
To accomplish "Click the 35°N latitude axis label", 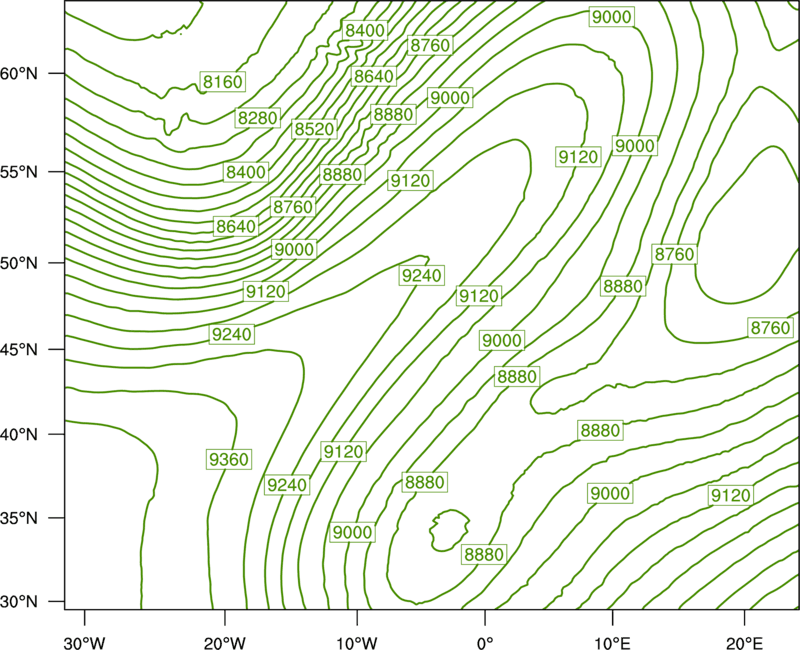I will [x=19, y=518].
